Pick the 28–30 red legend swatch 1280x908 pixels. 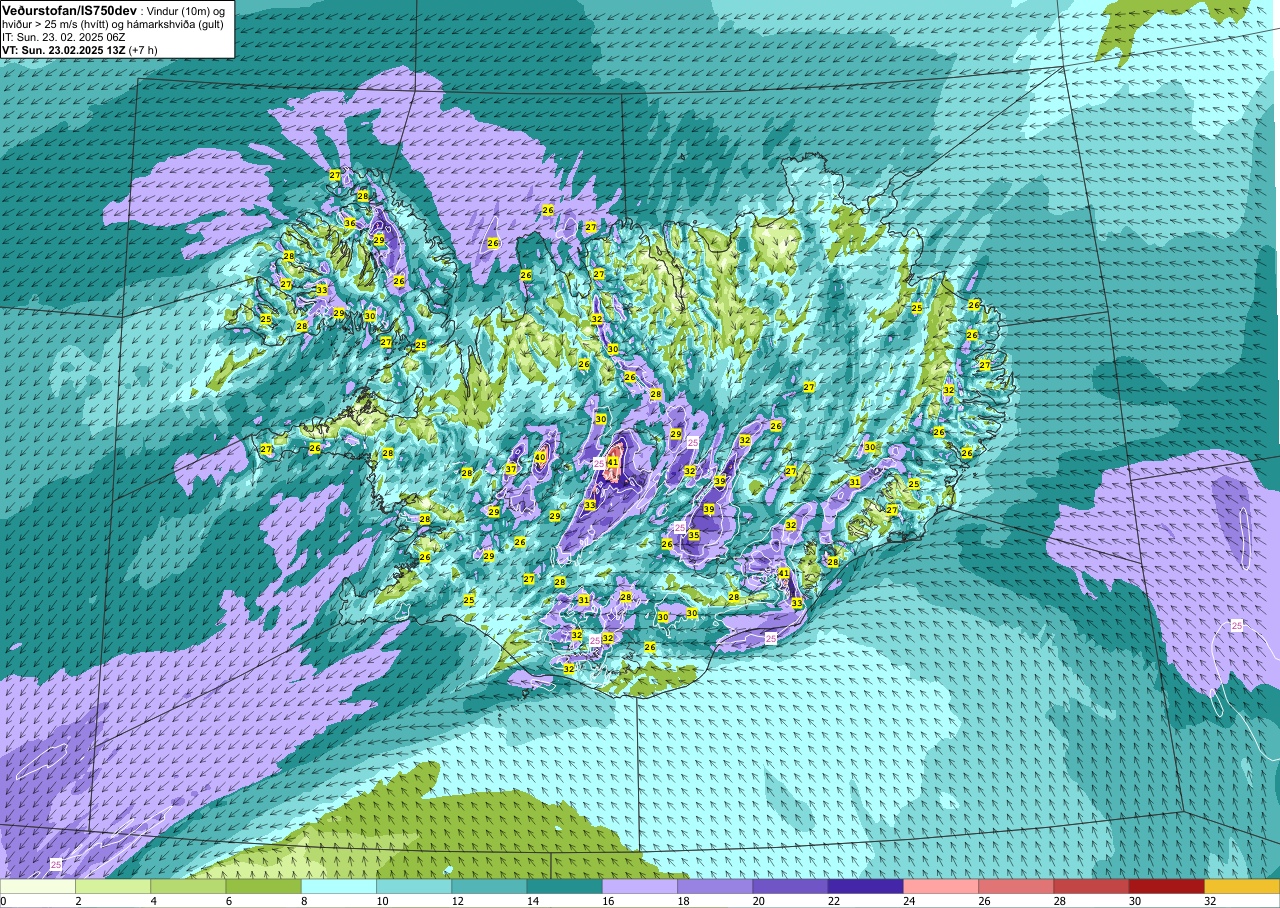1091,886
